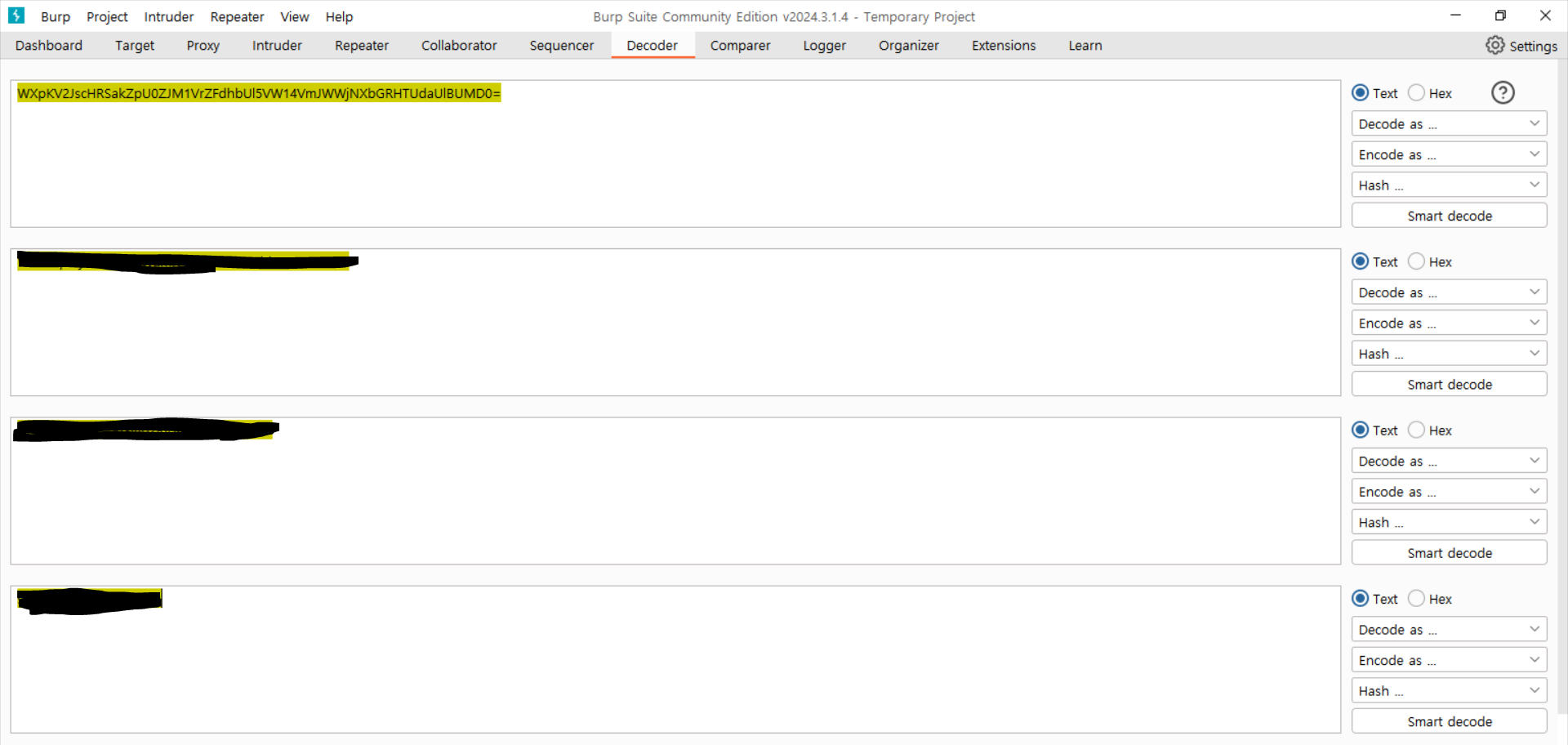Image resolution: width=1568 pixels, height=745 pixels.
Task: Open fourth panel's Hash dropdown
Action: (1449, 691)
